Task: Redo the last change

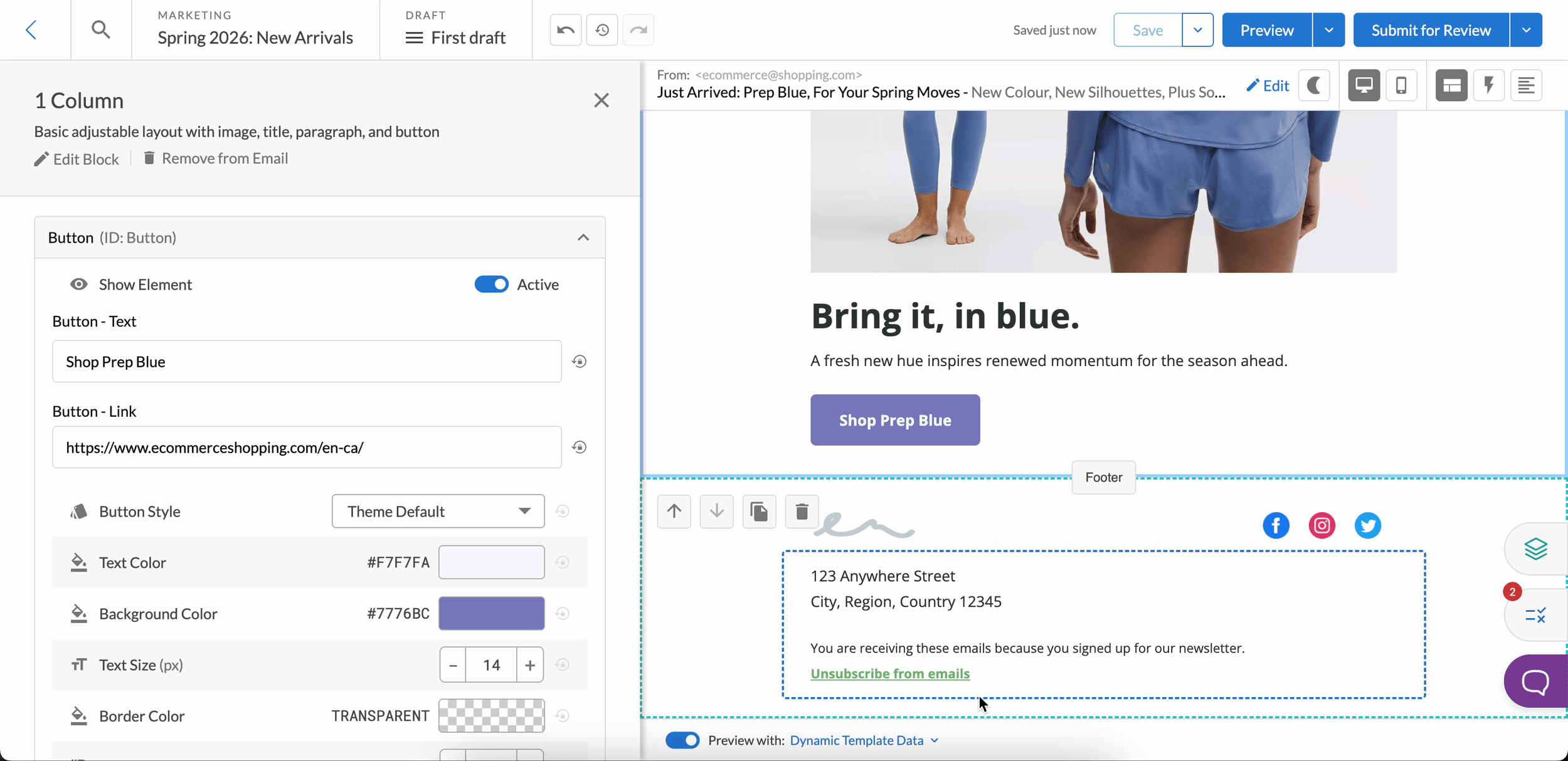Action: (x=637, y=29)
